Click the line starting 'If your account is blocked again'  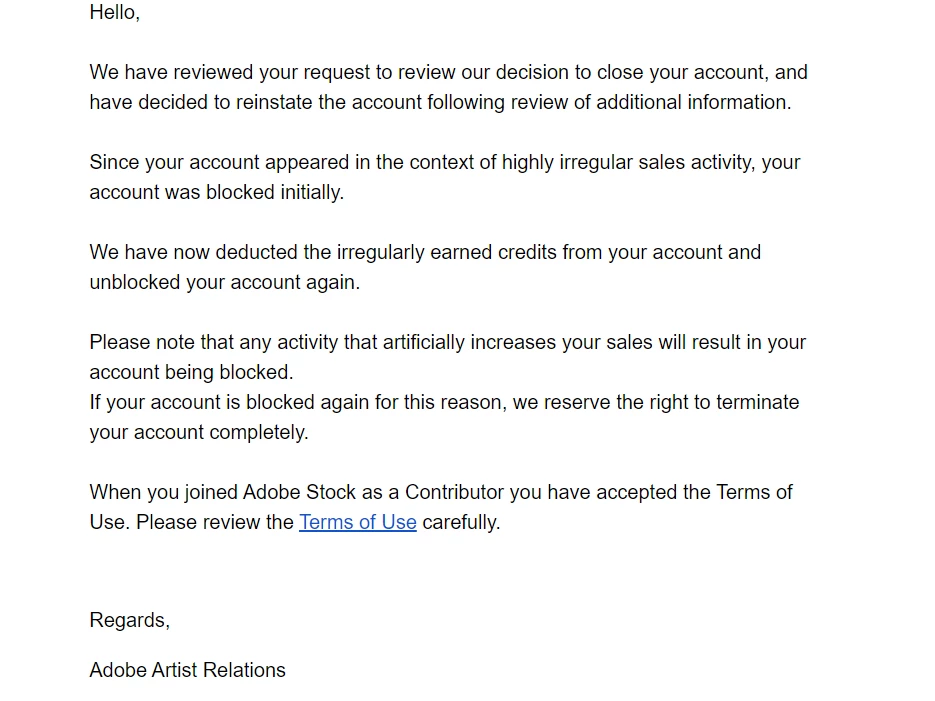pyautogui.click(x=444, y=402)
